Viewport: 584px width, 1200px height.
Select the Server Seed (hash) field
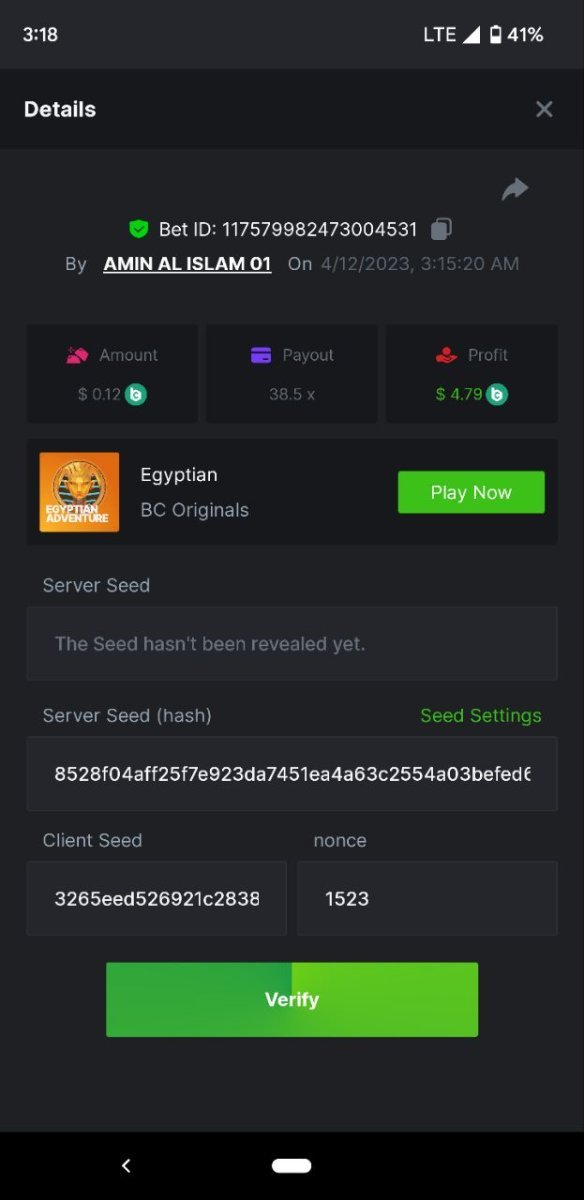[292, 774]
